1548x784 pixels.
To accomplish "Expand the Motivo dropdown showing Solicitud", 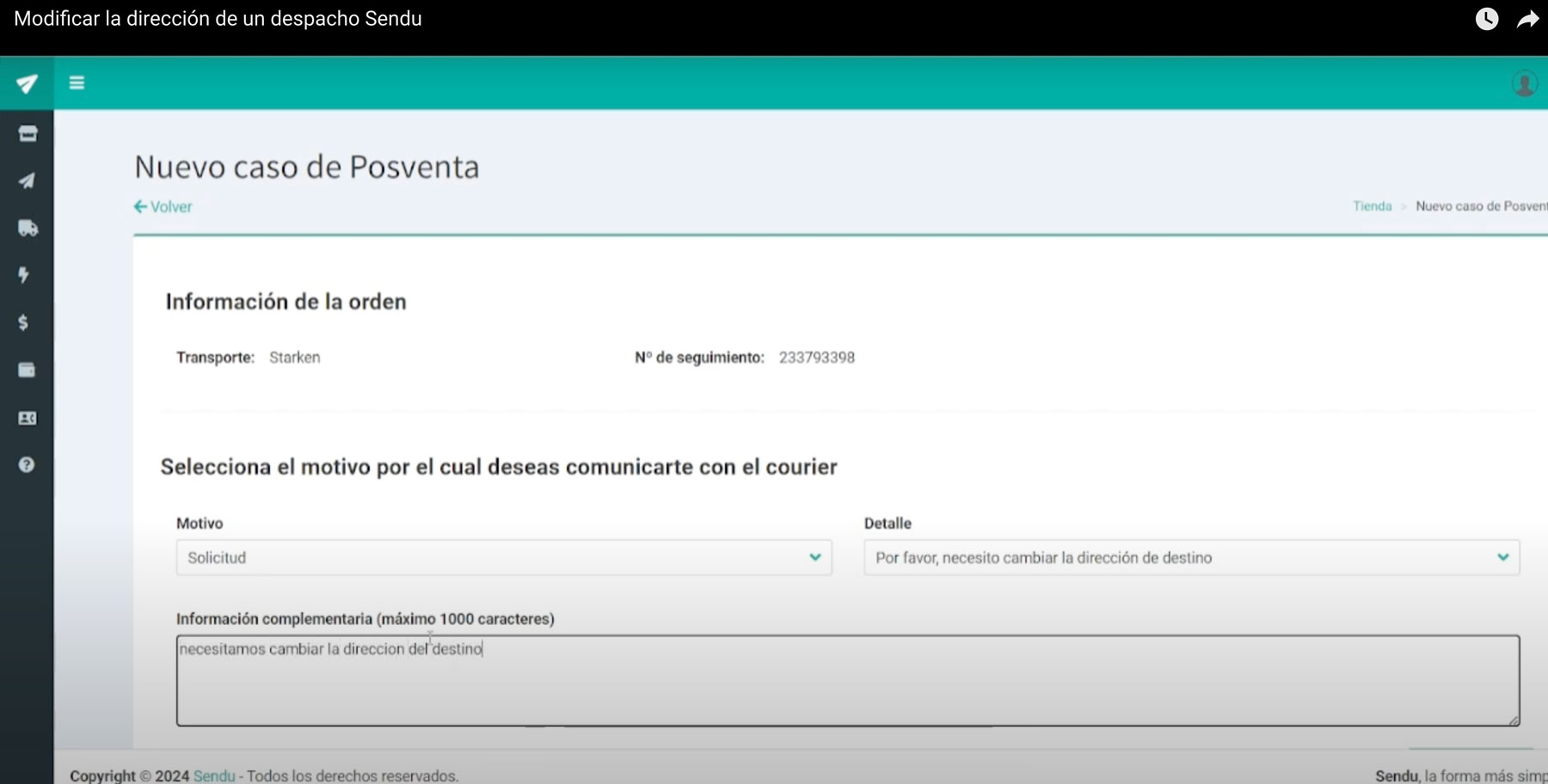I will click(503, 558).
